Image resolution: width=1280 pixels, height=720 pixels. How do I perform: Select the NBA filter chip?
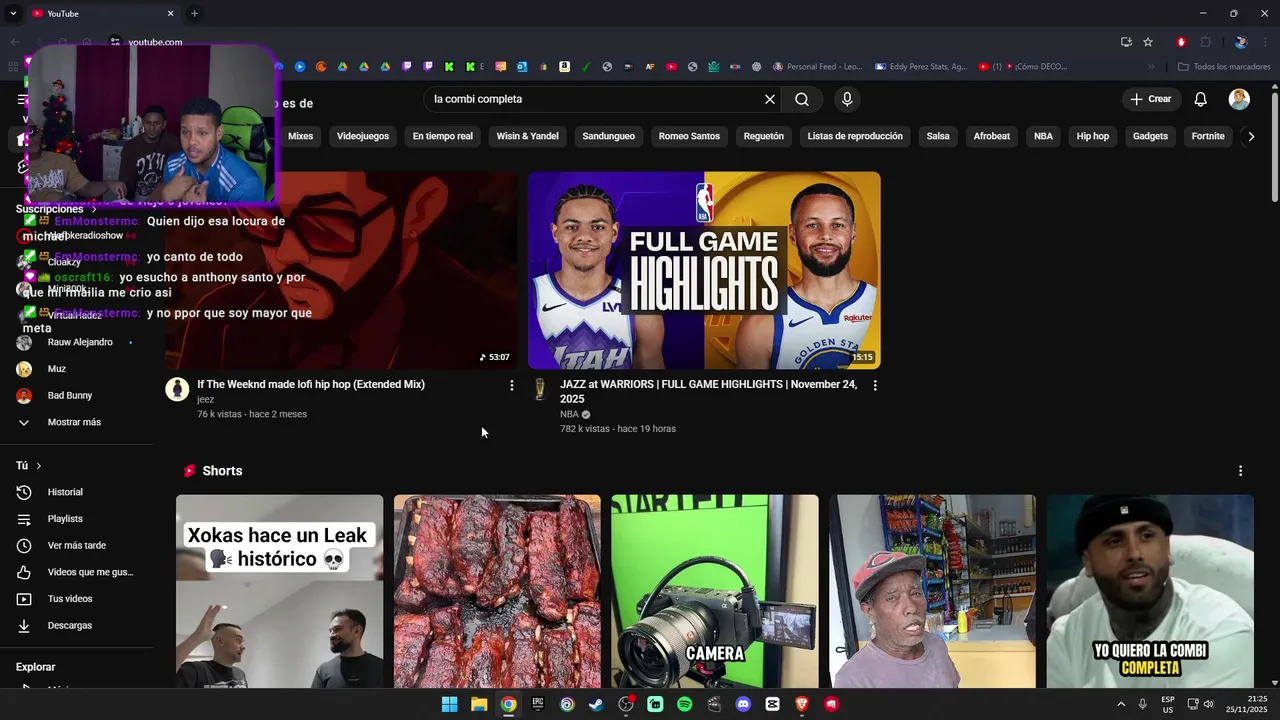pos(1043,136)
